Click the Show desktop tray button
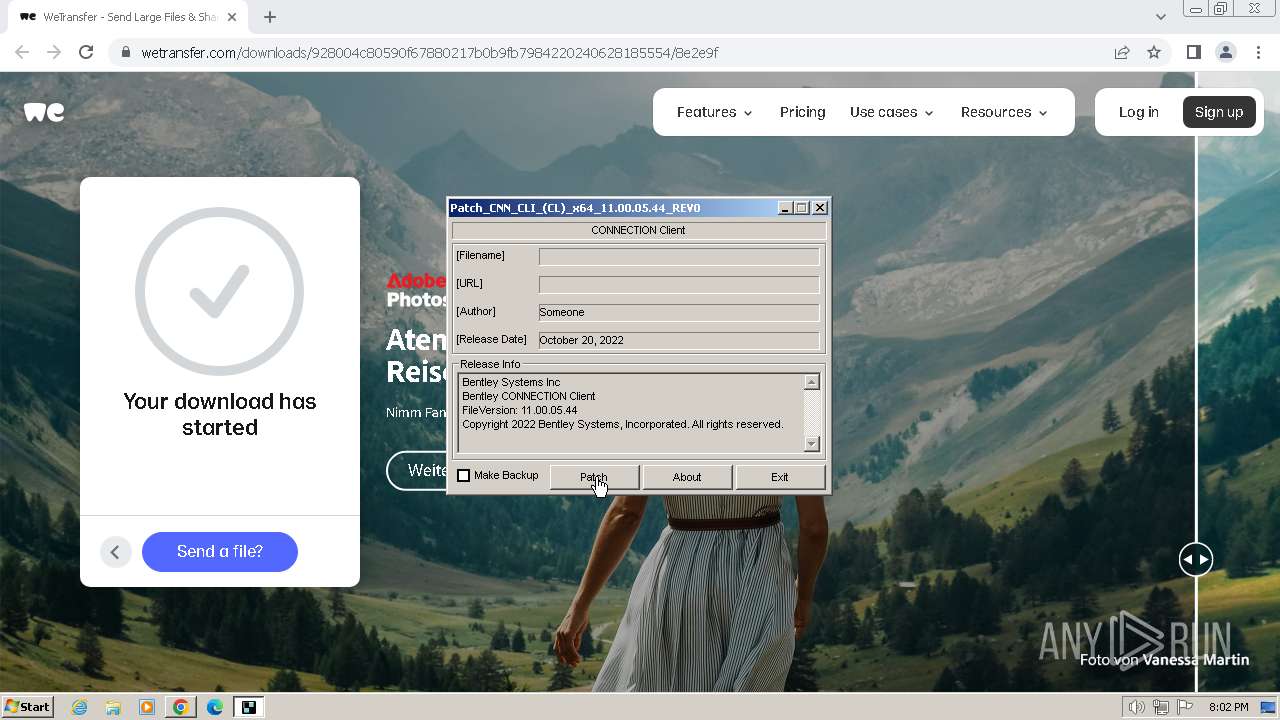This screenshot has height=720, width=1280. [1268, 707]
